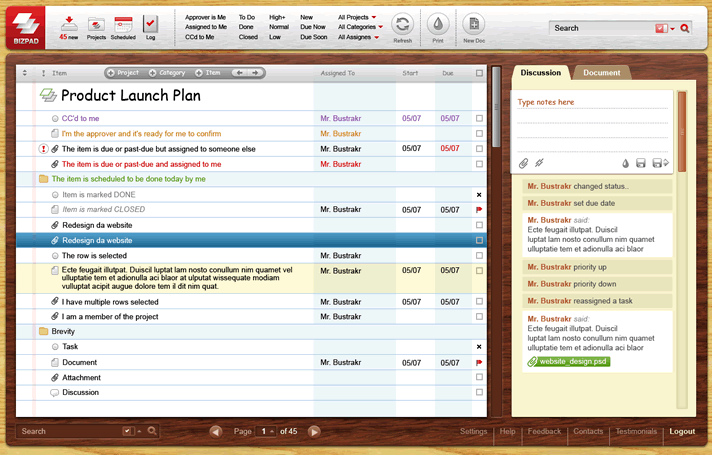Click the red alert icon on the past-due row

43,148
